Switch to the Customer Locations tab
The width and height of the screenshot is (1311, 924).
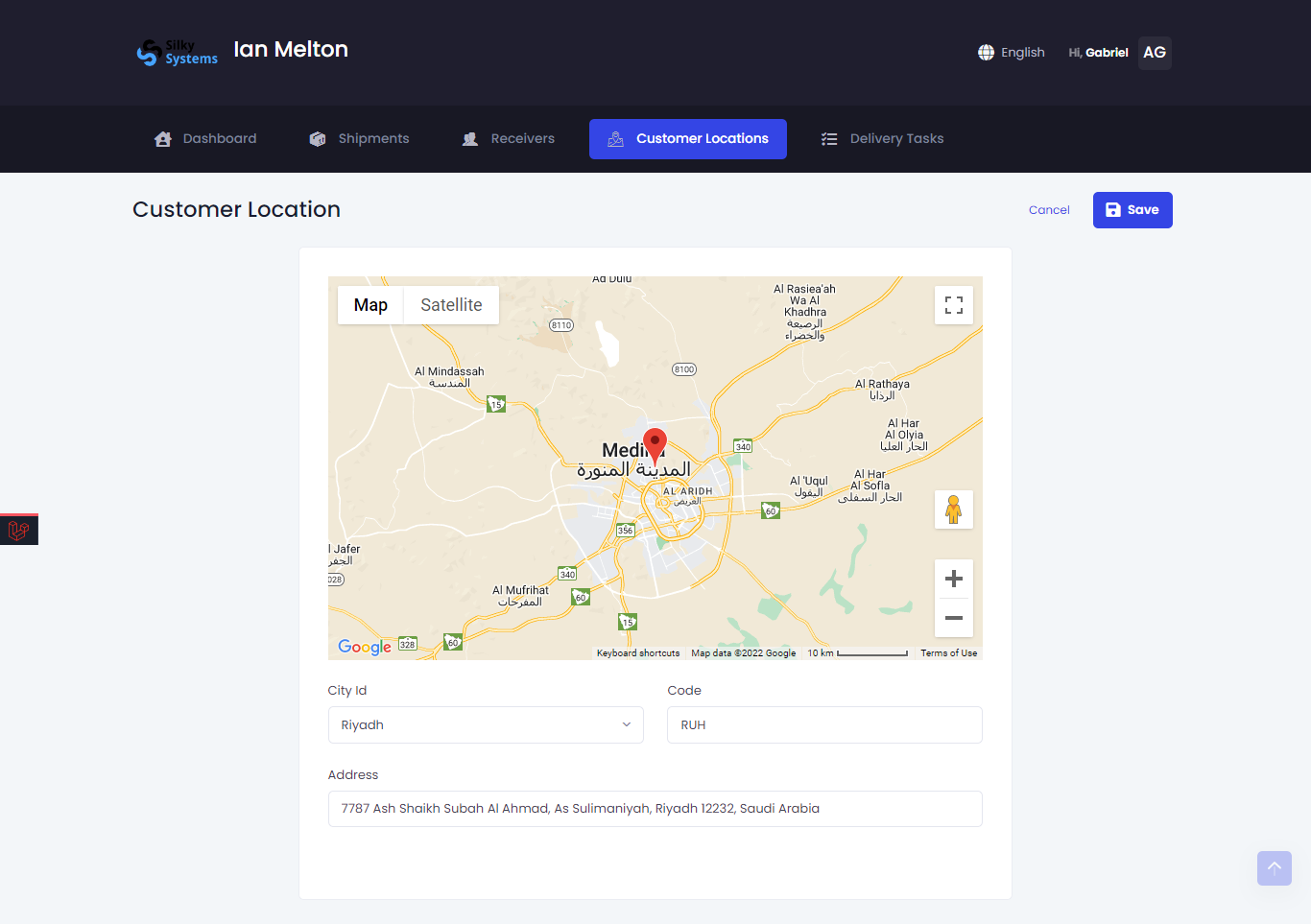point(687,138)
